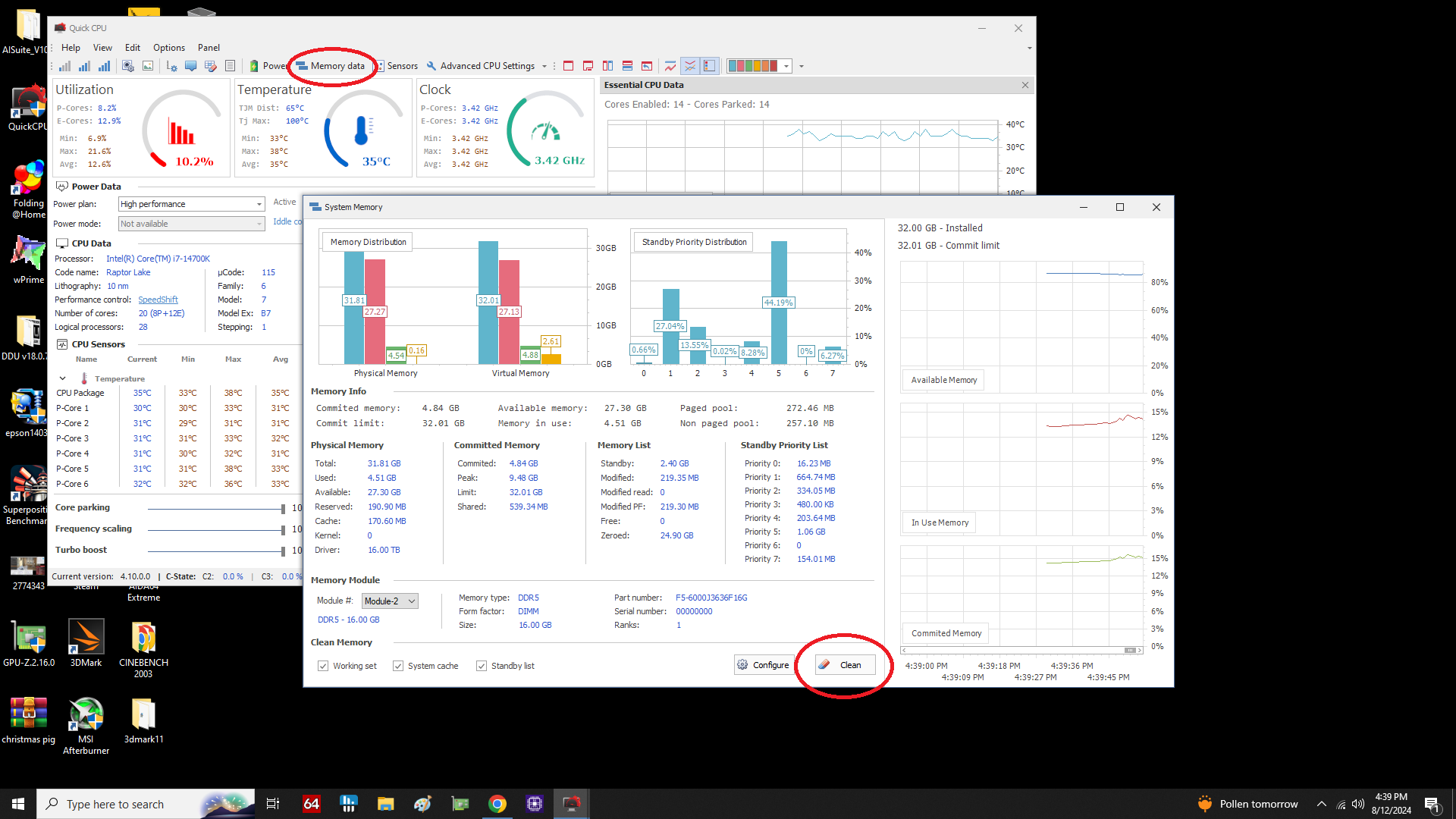Click the first bar-chart icon in Quick CPU toolbar
1456x819 pixels.
tap(65, 66)
